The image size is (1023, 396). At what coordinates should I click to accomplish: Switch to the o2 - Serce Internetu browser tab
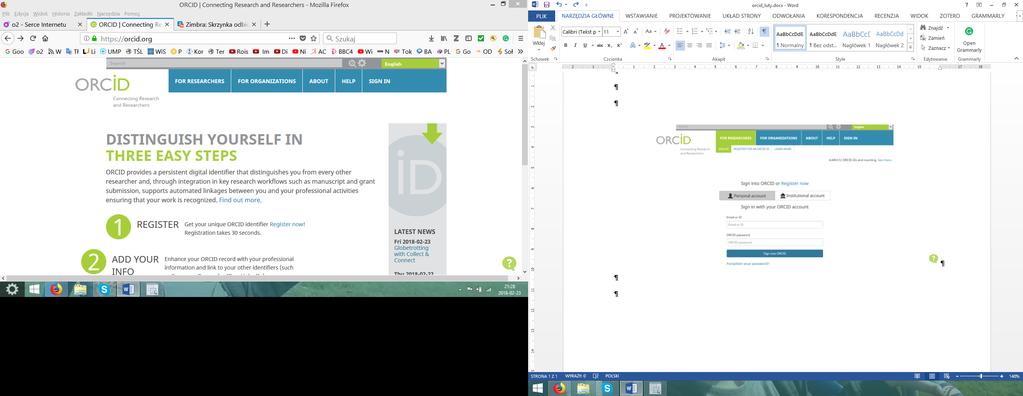(42, 24)
